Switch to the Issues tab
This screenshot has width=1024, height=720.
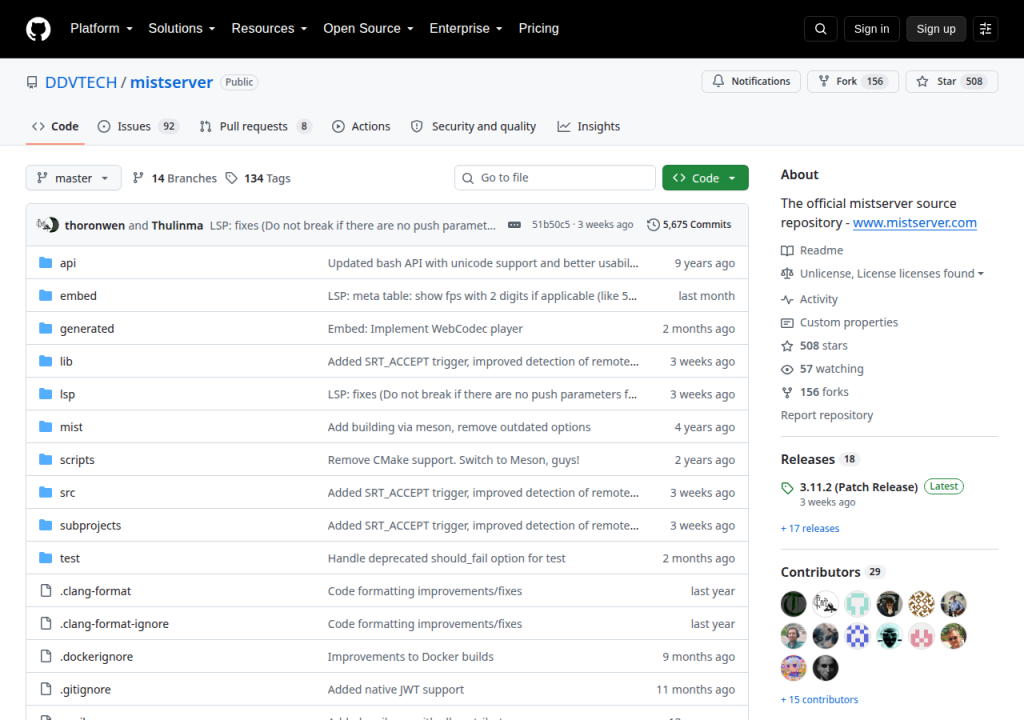138,126
